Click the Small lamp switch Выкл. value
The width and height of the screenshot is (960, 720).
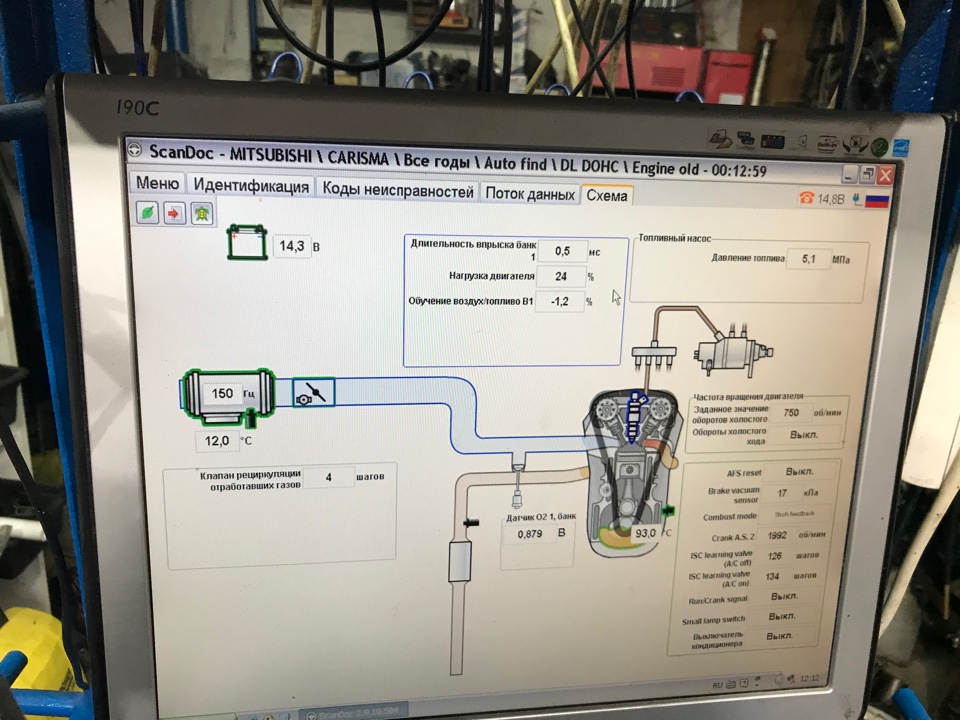pyautogui.click(x=782, y=616)
